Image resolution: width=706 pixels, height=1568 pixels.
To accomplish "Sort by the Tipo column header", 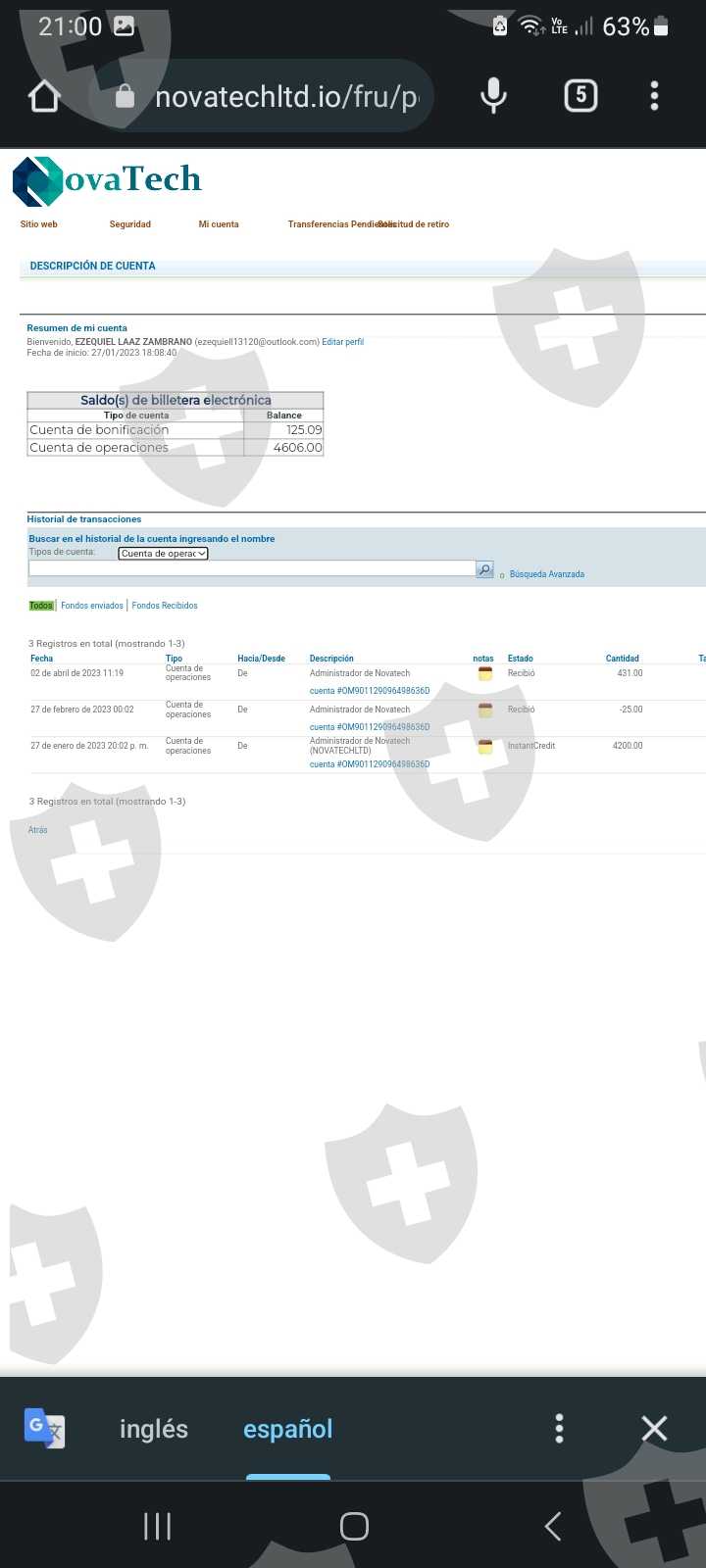I will (174, 659).
